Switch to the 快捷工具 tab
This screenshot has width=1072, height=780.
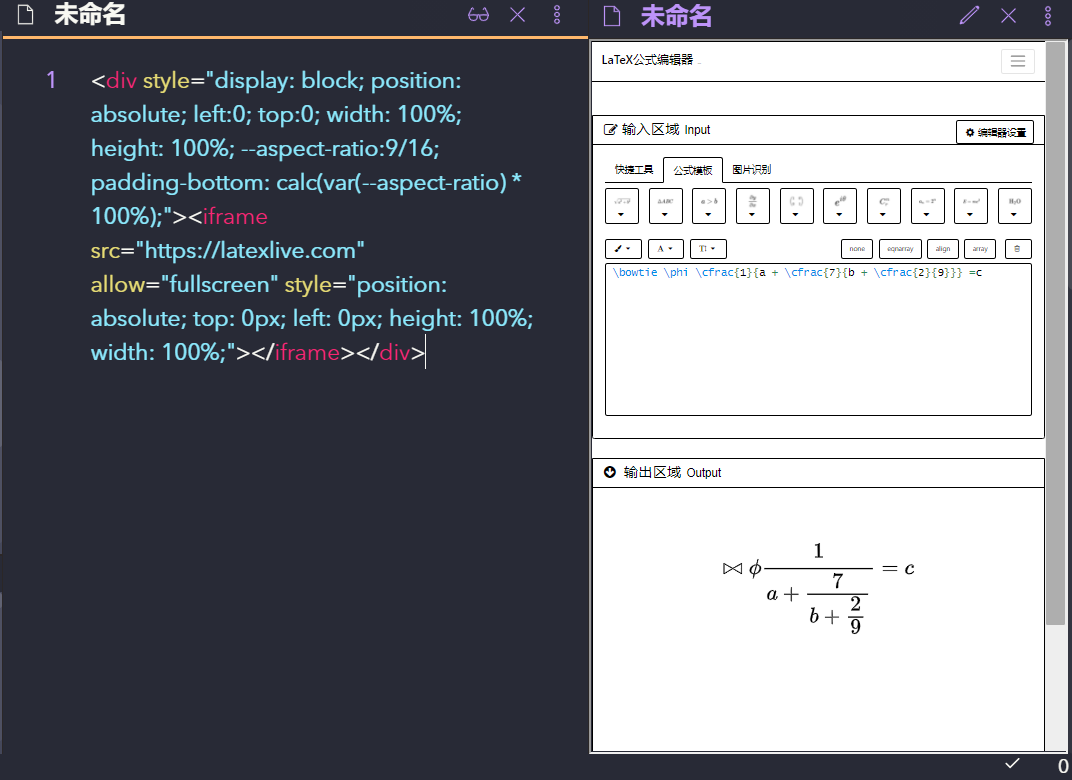(634, 170)
